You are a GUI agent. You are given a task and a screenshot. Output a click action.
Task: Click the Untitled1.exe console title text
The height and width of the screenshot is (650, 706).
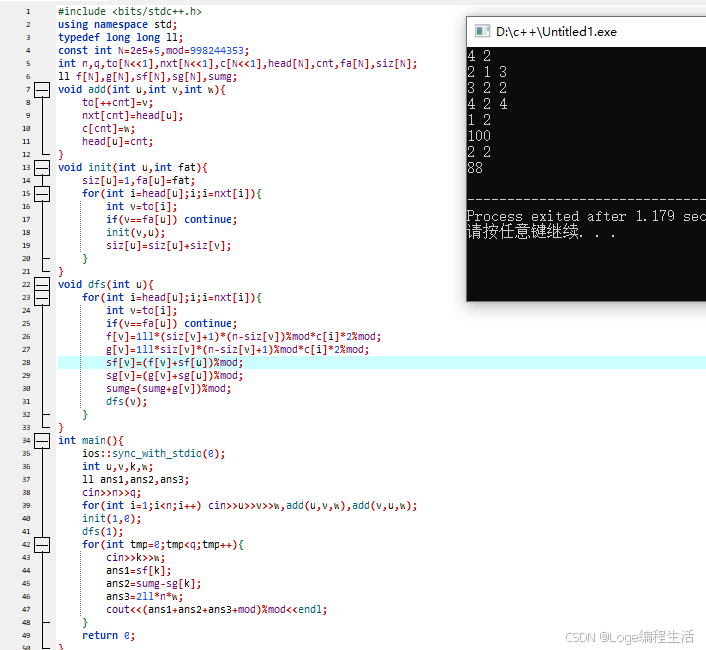click(x=556, y=32)
